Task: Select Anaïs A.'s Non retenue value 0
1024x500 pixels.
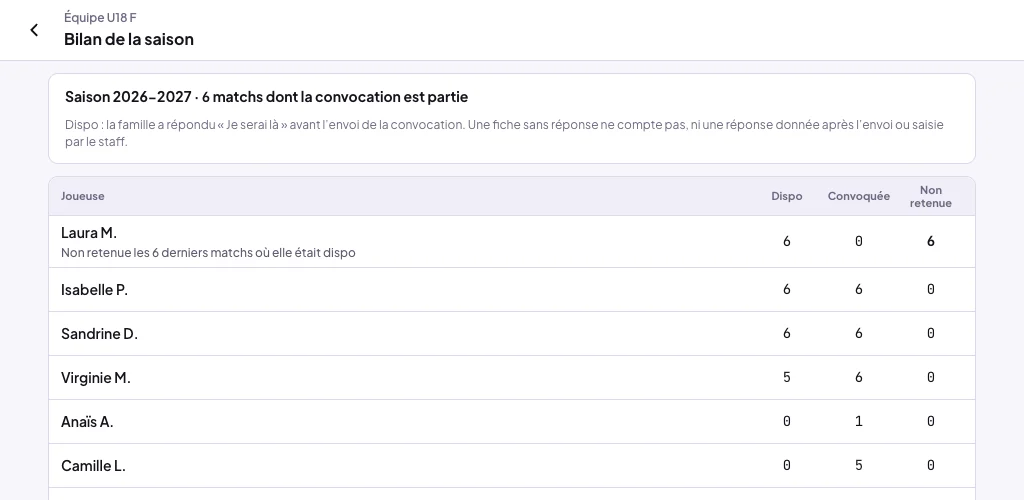Action: (931, 422)
